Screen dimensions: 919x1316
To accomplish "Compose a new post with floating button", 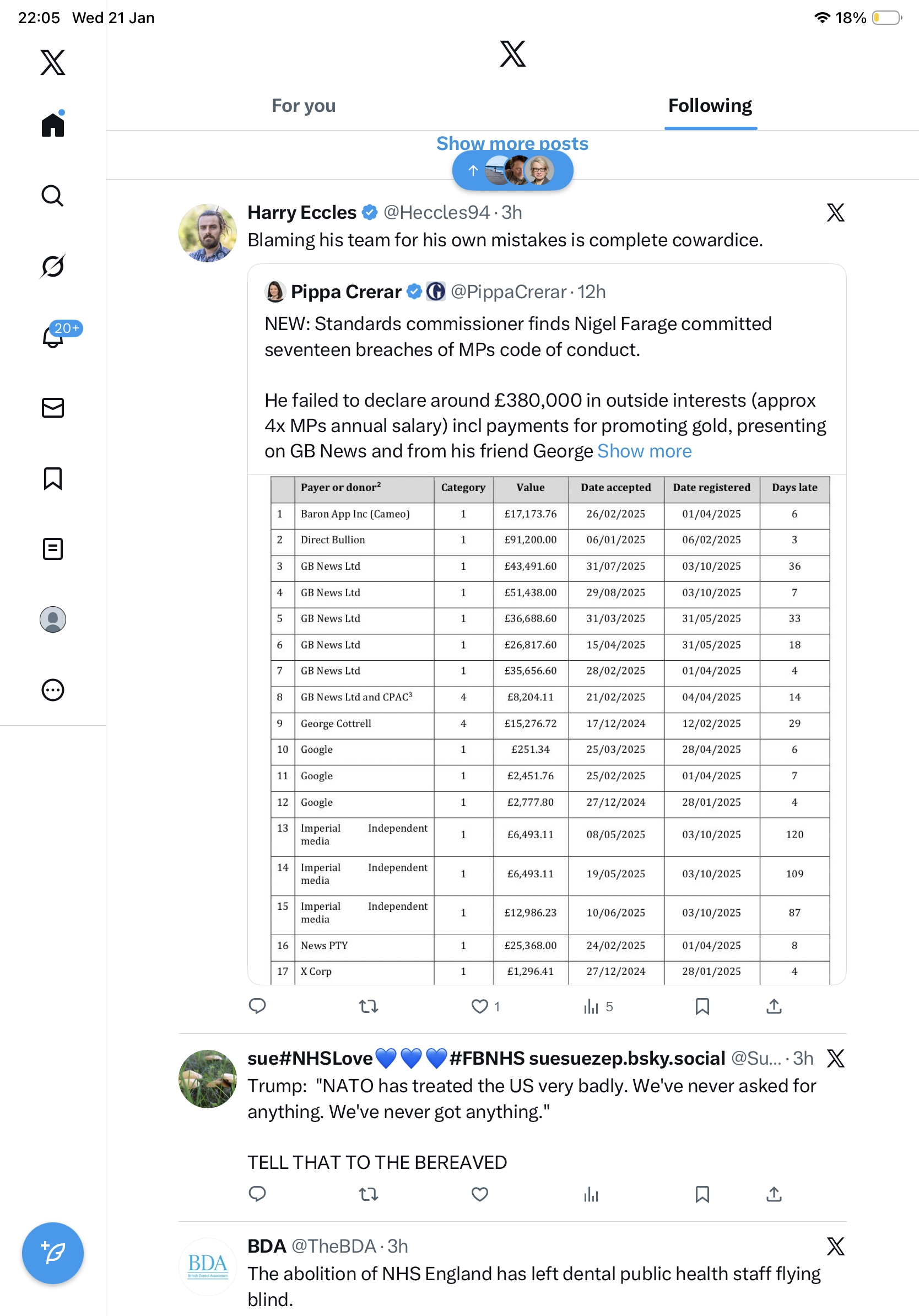I will pyautogui.click(x=53, y=1253).
